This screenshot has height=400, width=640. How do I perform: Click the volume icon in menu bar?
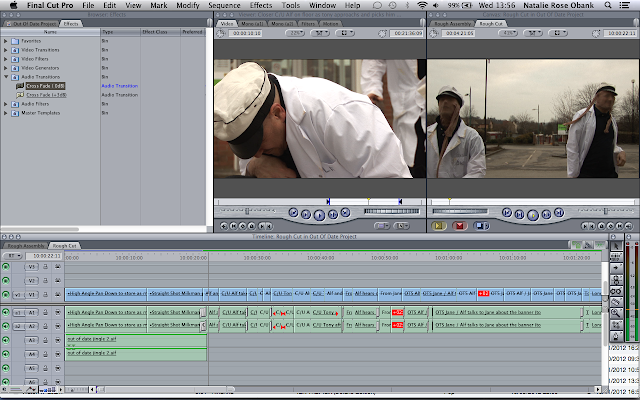click(x=436, y=5)
